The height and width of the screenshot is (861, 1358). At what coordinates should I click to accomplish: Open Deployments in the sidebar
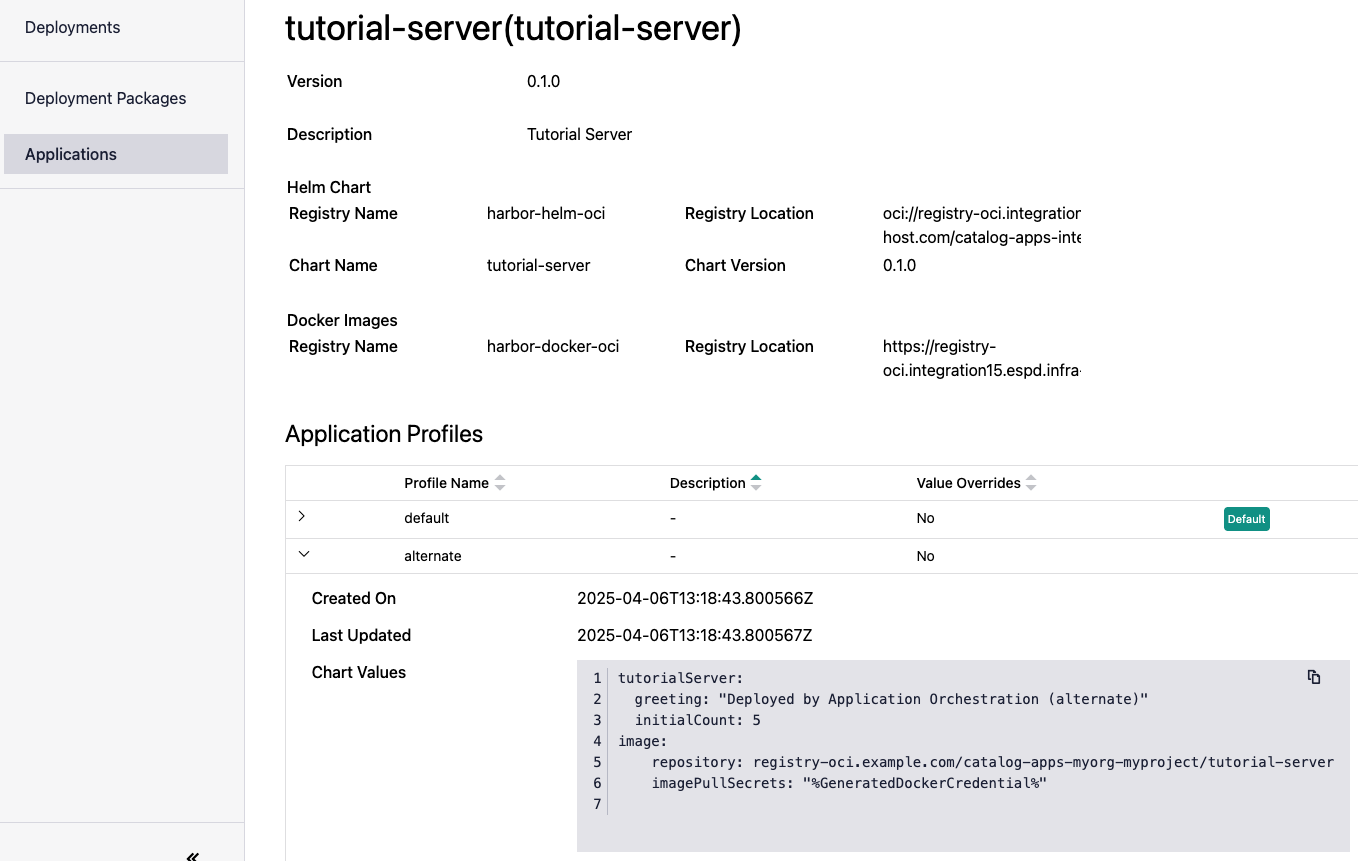click(x=72, y=28)
